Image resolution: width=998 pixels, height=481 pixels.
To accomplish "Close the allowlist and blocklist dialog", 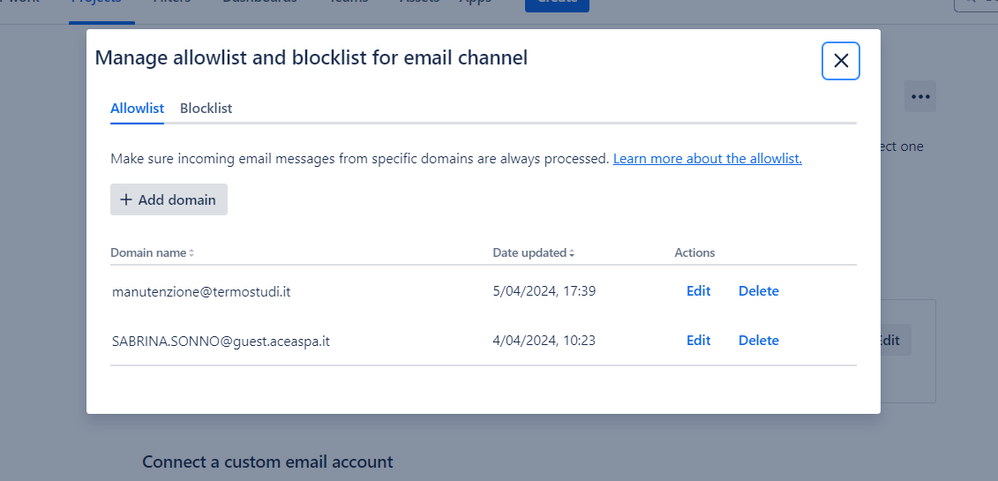I will (x=840, y=61).
